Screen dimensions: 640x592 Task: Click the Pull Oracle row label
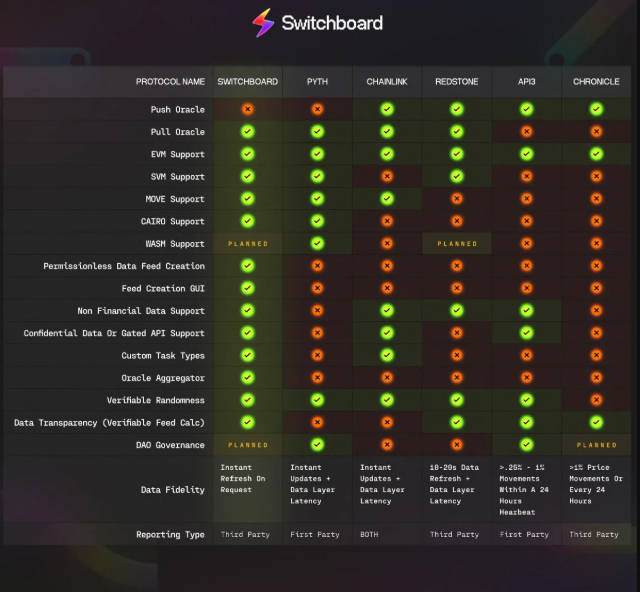coord(178,132)
